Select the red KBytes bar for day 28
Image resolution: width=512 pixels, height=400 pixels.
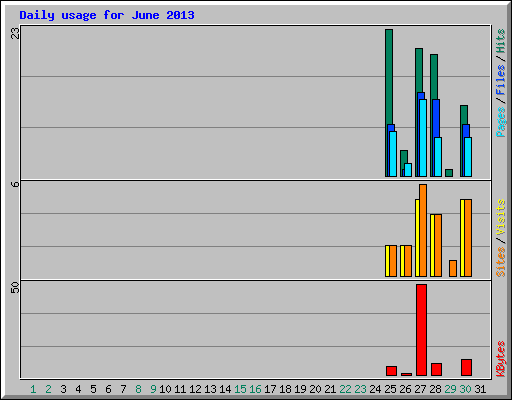pos(436,369)
